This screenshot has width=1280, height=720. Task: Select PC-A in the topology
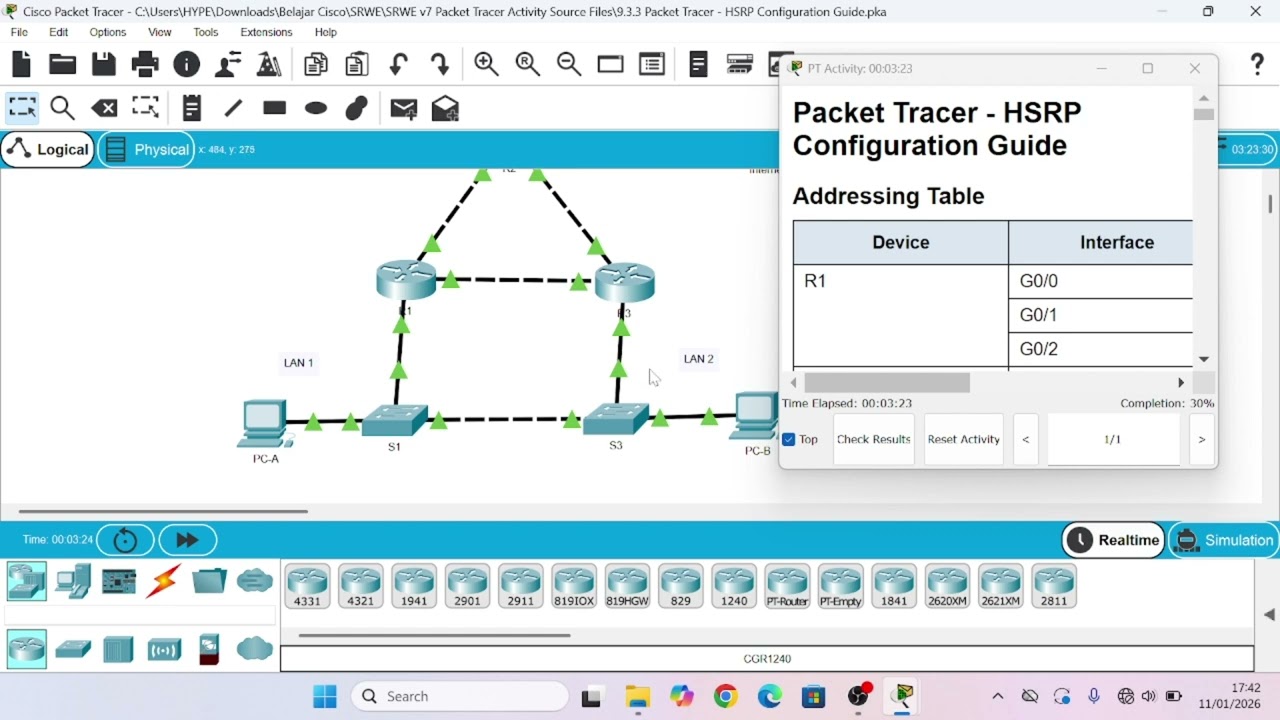(x=263, y=424)
